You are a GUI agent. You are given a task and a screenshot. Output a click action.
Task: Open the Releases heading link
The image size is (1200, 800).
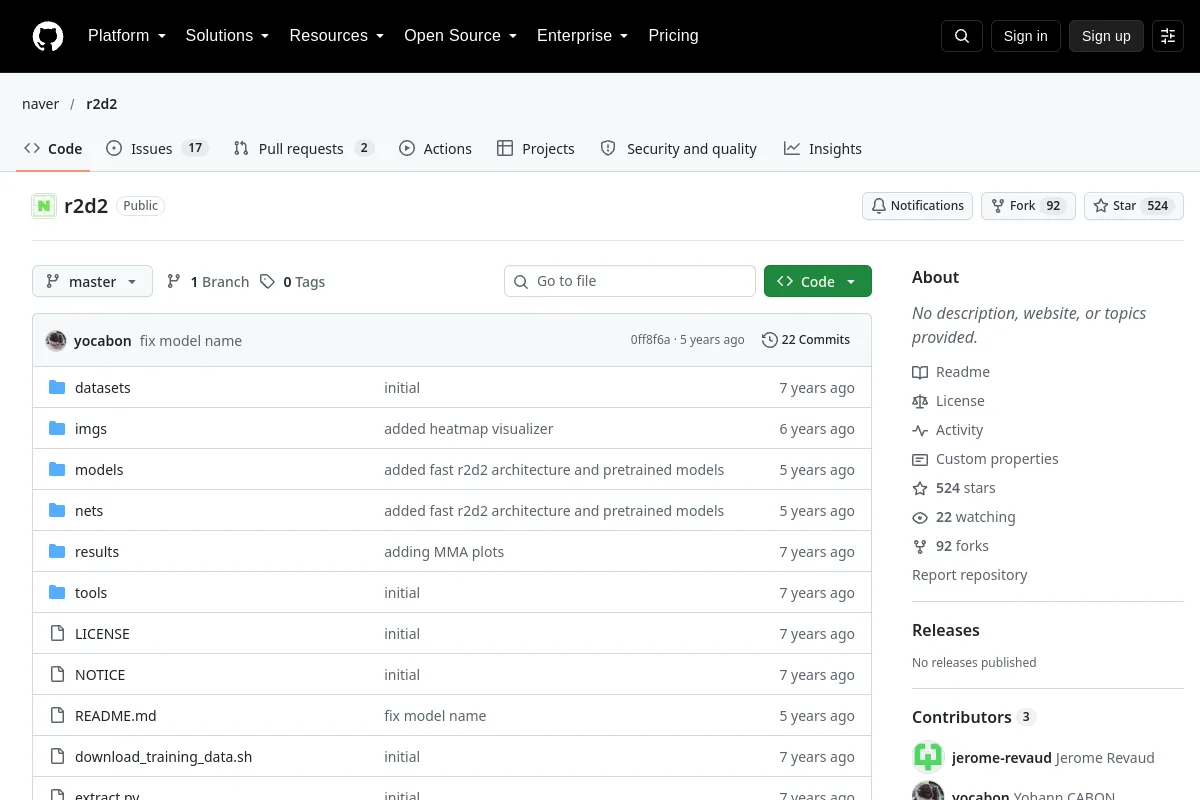click(946, 630)
